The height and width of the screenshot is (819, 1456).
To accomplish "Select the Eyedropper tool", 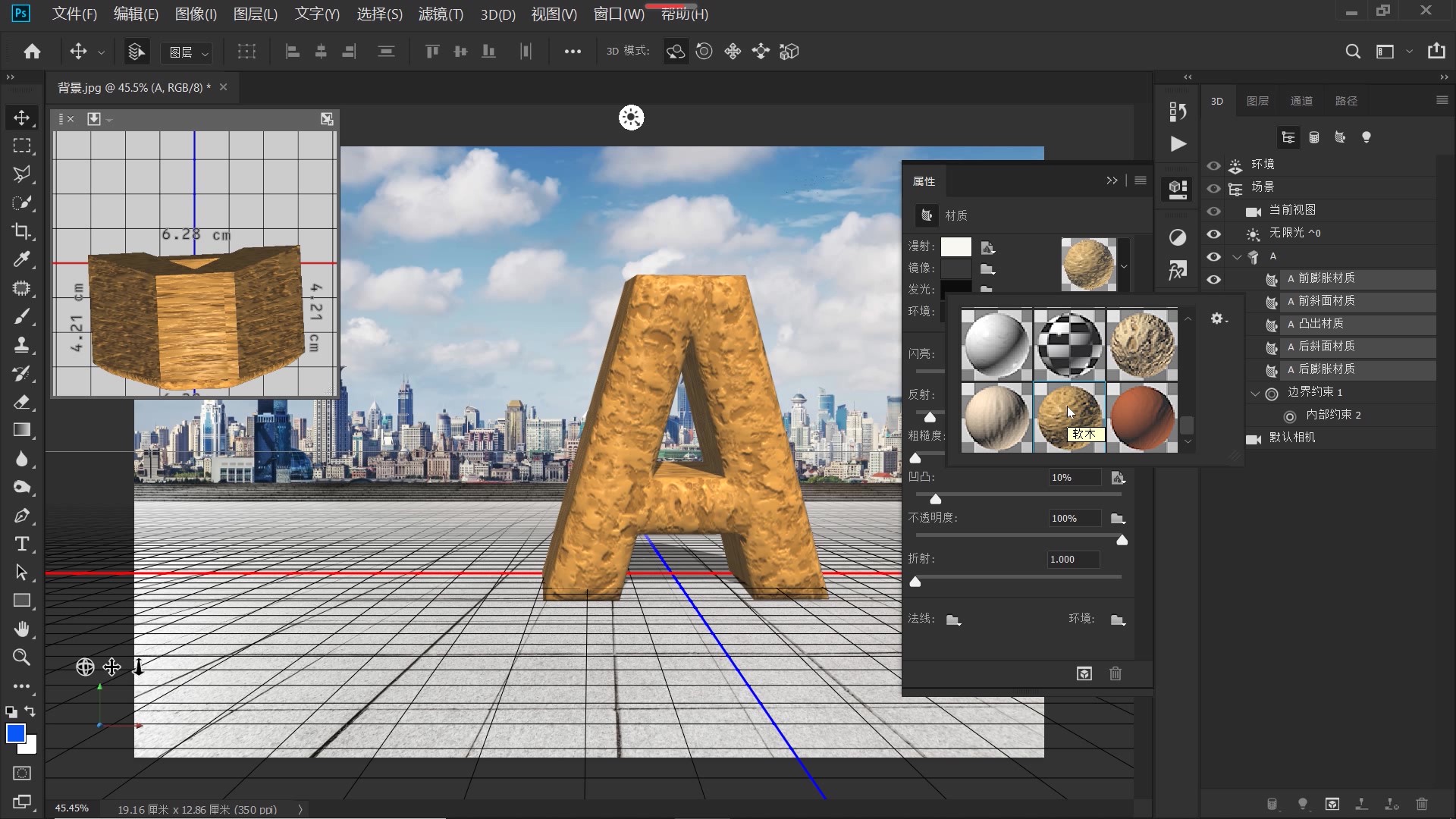I will tap(21, 259).
